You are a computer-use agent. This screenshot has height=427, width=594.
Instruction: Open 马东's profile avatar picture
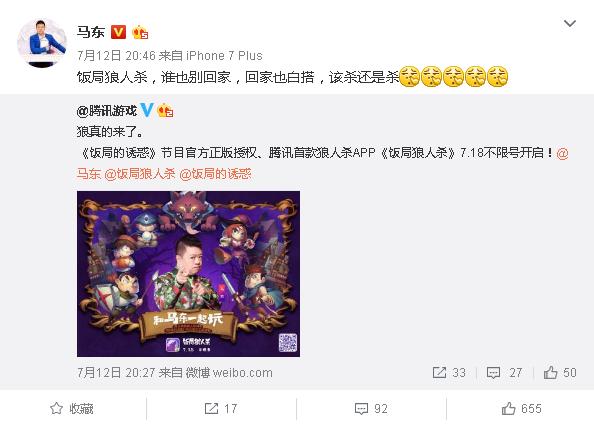42,42
